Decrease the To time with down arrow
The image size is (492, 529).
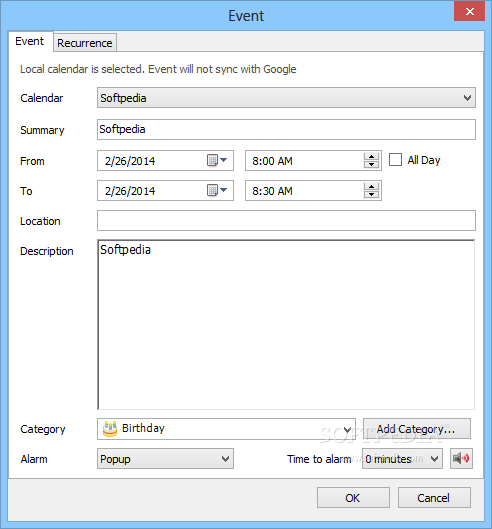tap(372, 194)
